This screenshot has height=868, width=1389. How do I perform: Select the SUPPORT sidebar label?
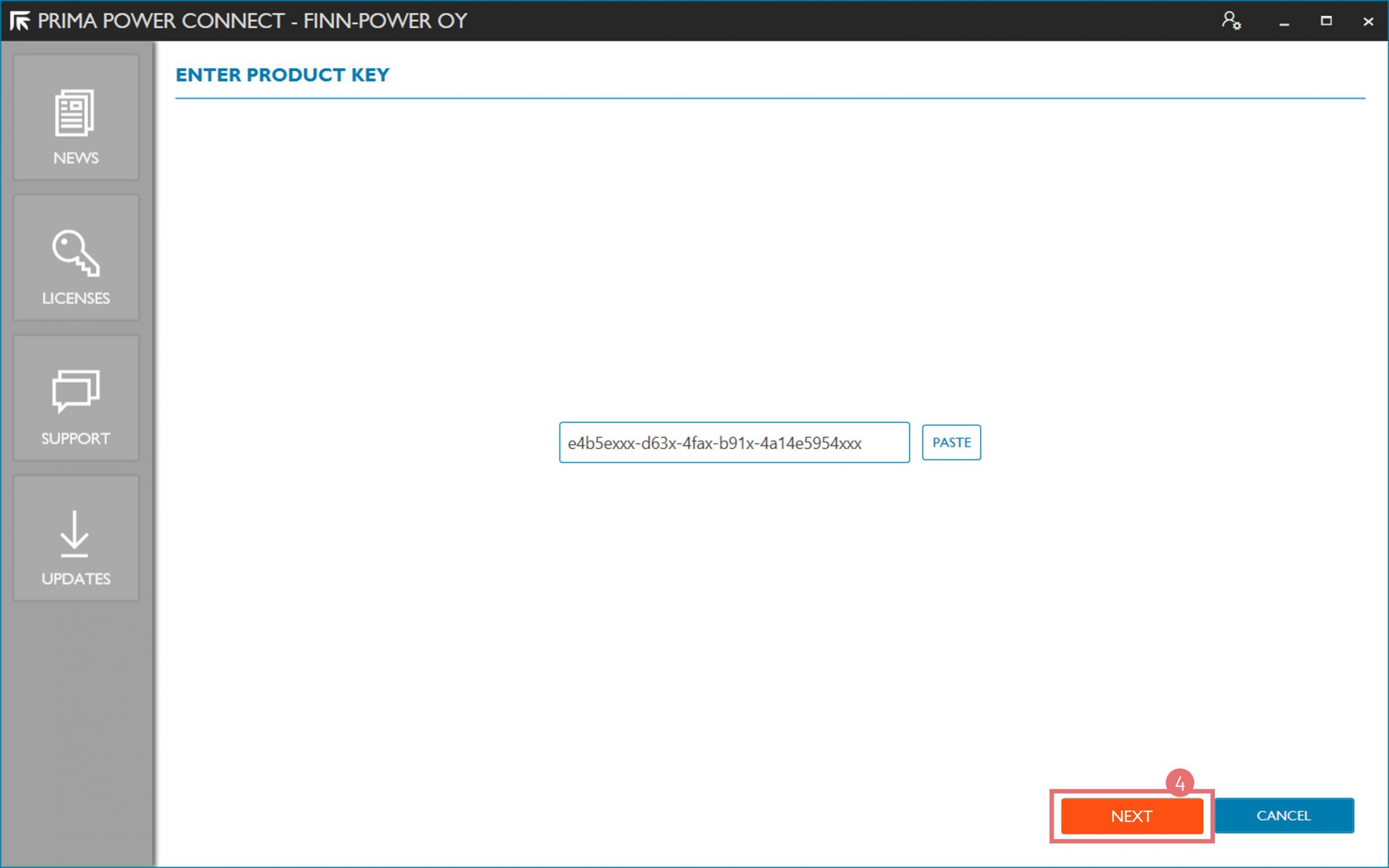(x=76, y=438)
